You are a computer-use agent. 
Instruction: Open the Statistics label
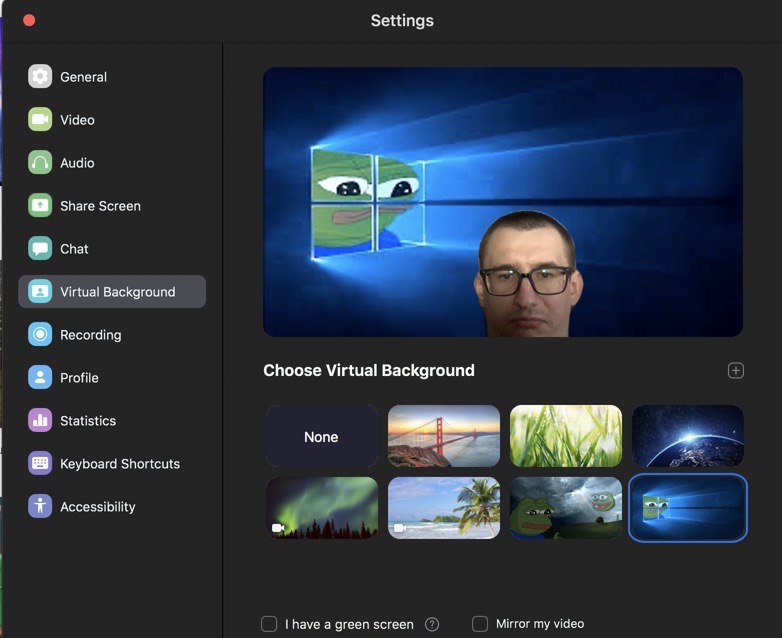[88, 421]
